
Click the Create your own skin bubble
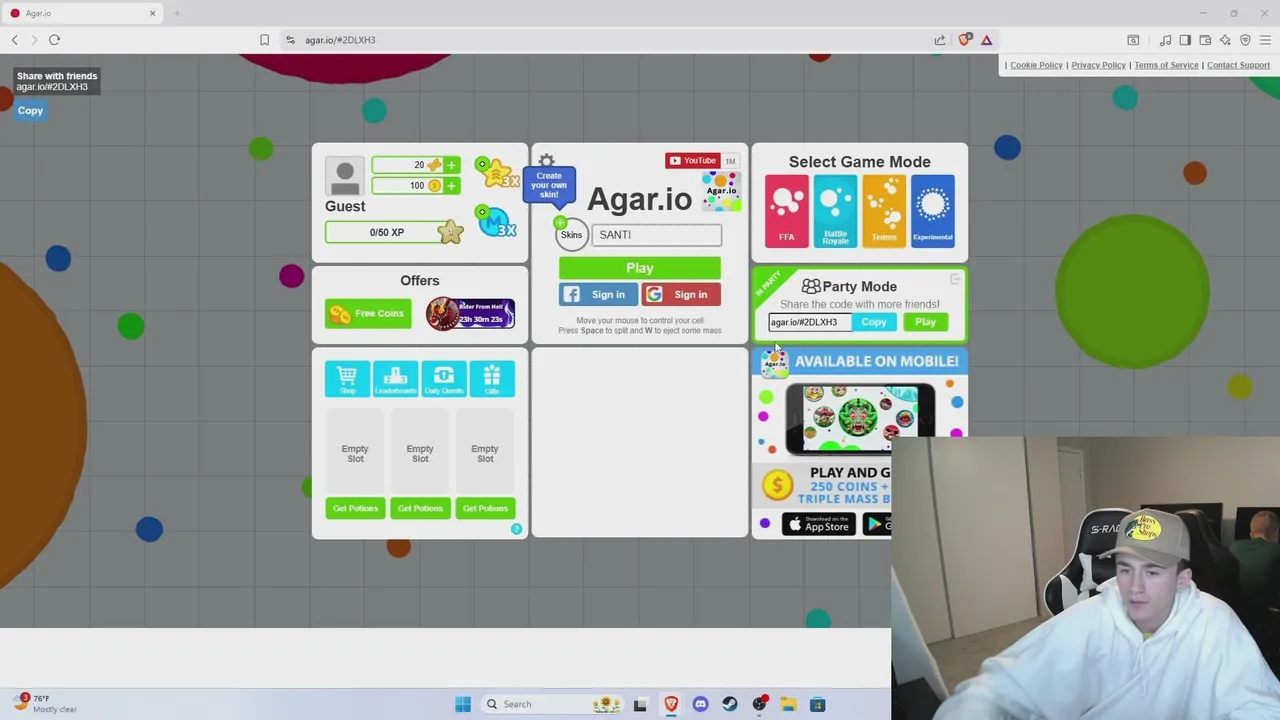(x=549, y=185)
